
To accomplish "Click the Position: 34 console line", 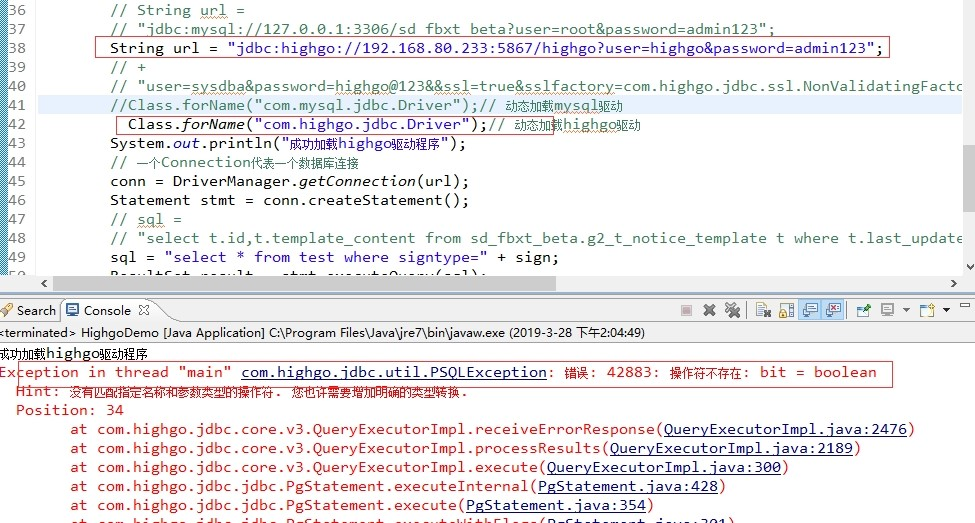I will point(70,410).
